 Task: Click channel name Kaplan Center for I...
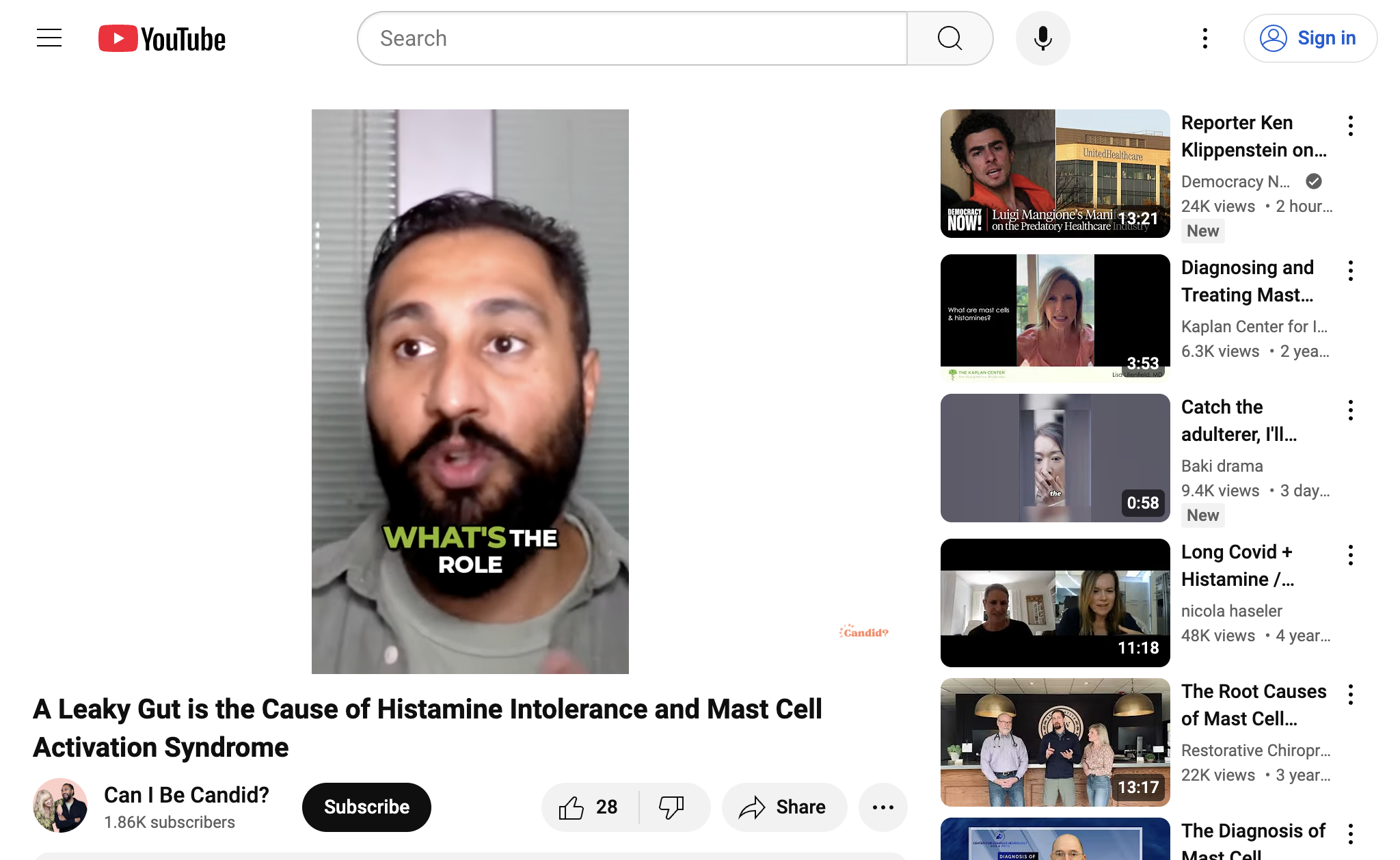pyautogui.click(x=1254, y=326)
